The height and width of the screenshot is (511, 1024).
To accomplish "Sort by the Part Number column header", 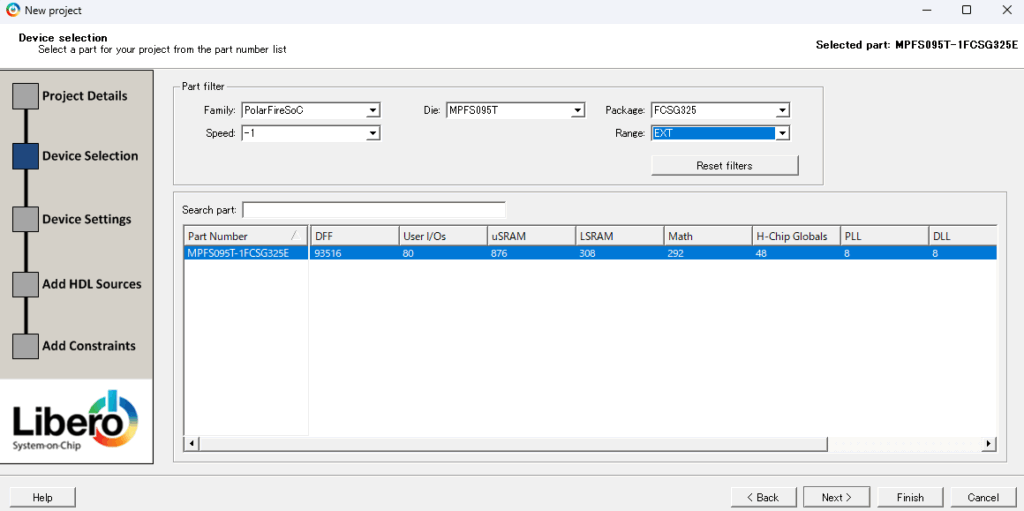I will (x=238, y=236).
